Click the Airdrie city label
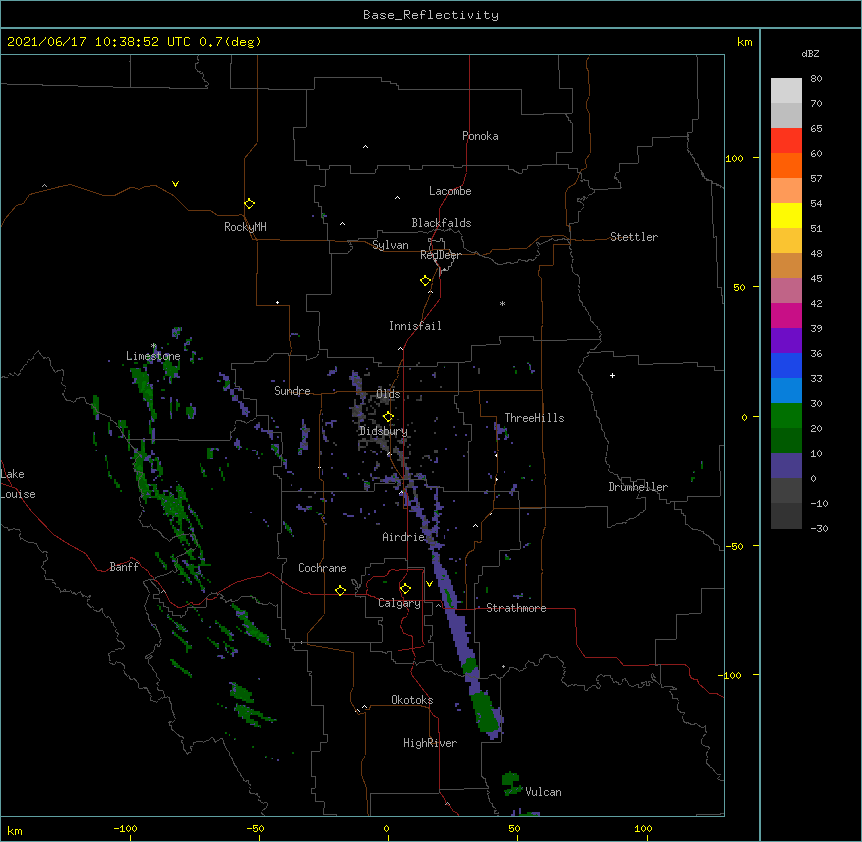The width and height of the screenshot is (862, 842). 404,537
